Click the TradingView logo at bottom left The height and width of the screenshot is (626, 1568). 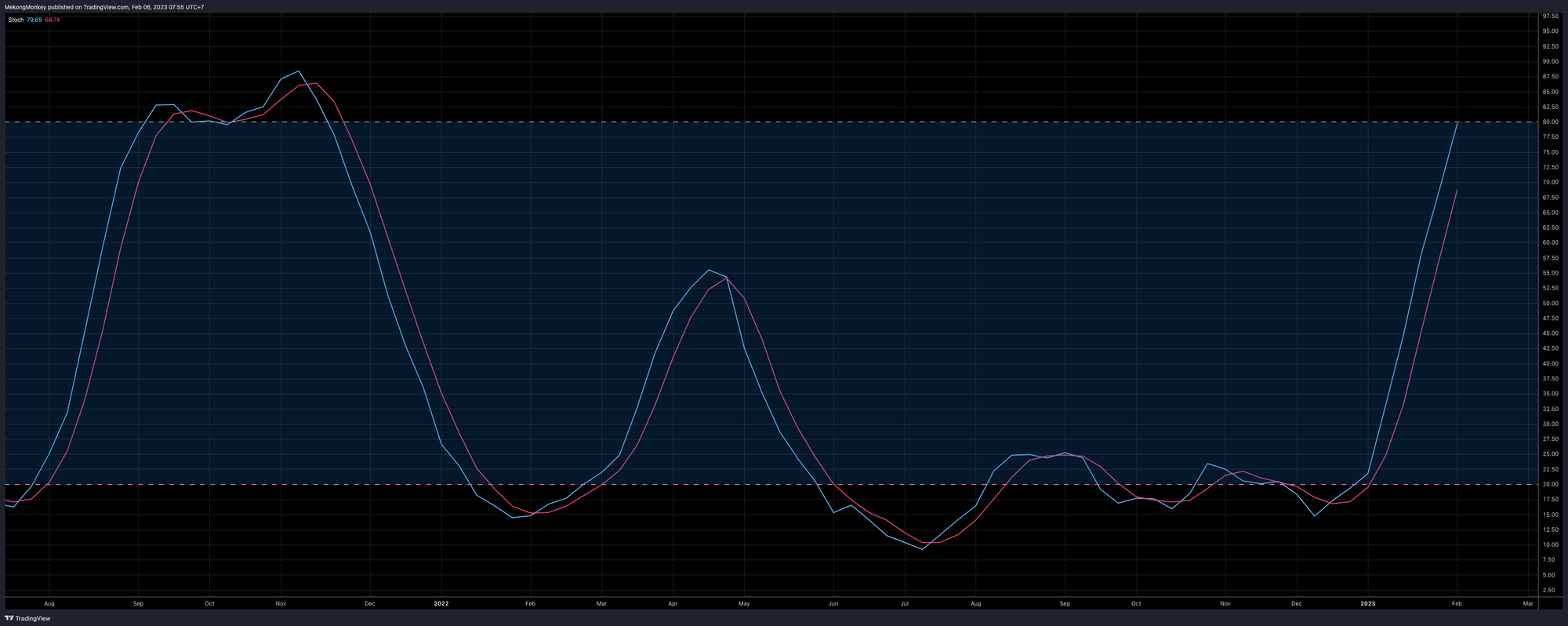coord(27,618)
